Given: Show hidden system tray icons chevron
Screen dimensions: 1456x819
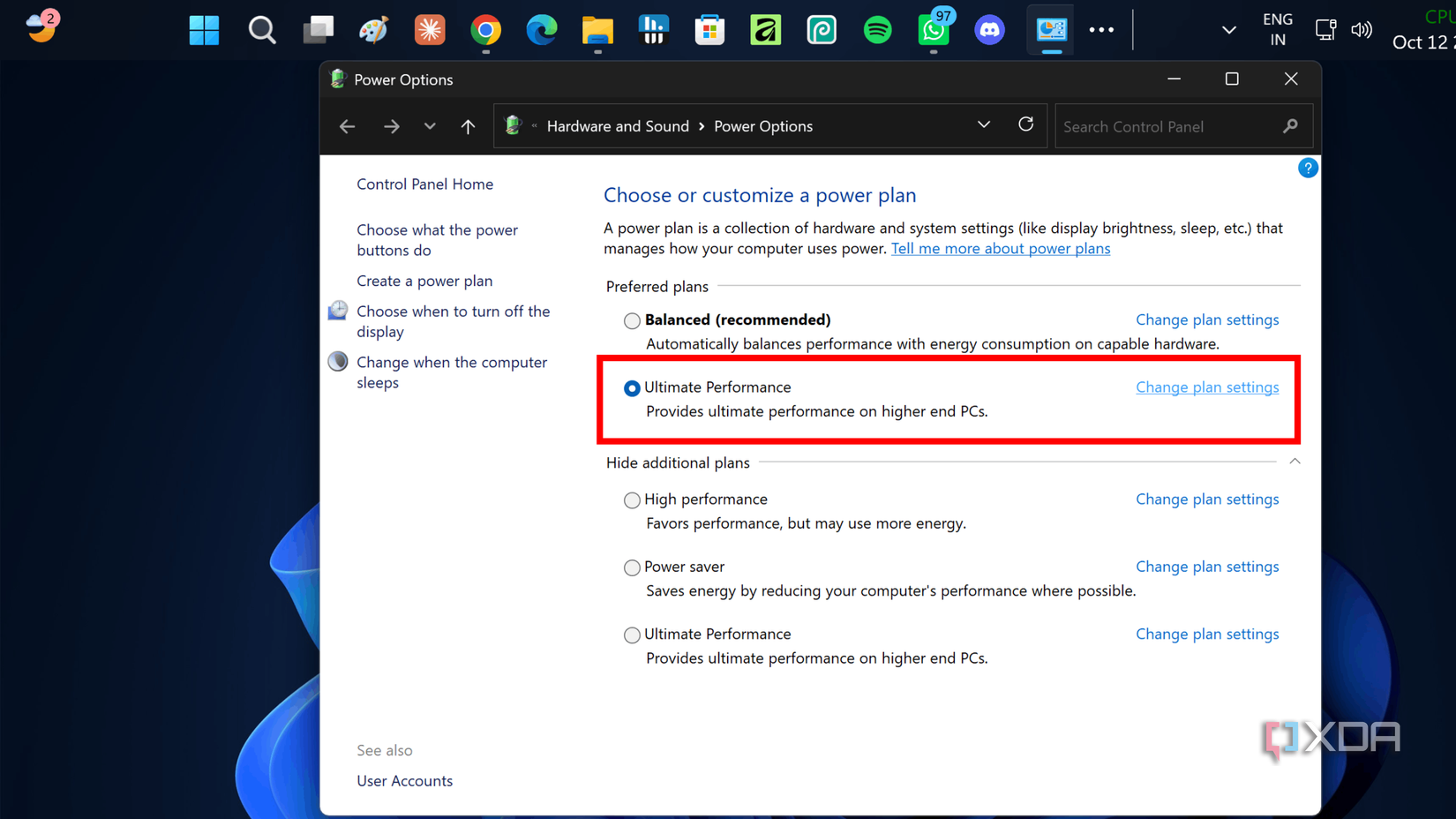Looking at the screenshot, I should (x=1228, y=30).
